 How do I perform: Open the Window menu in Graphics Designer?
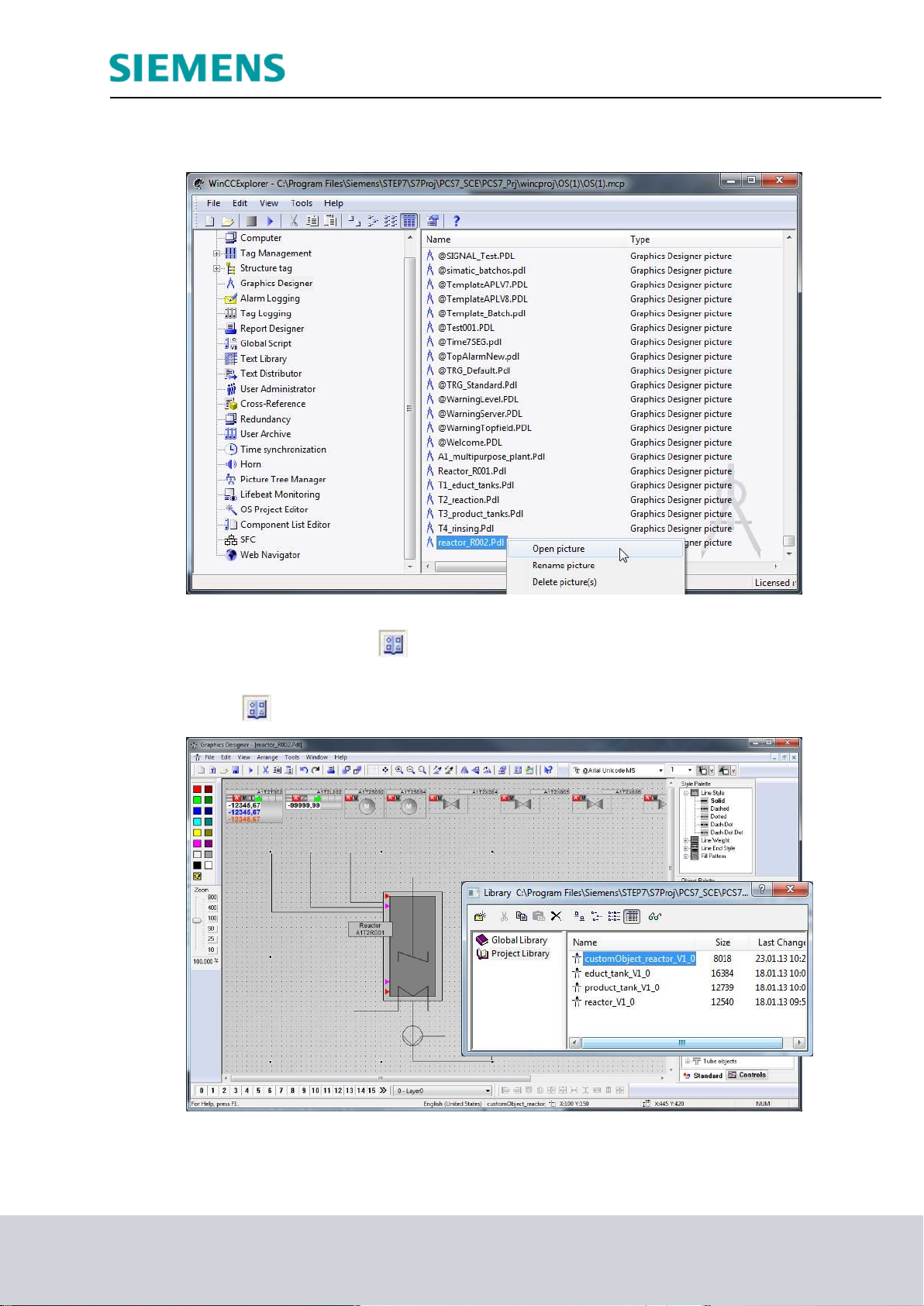pos(316,757)
